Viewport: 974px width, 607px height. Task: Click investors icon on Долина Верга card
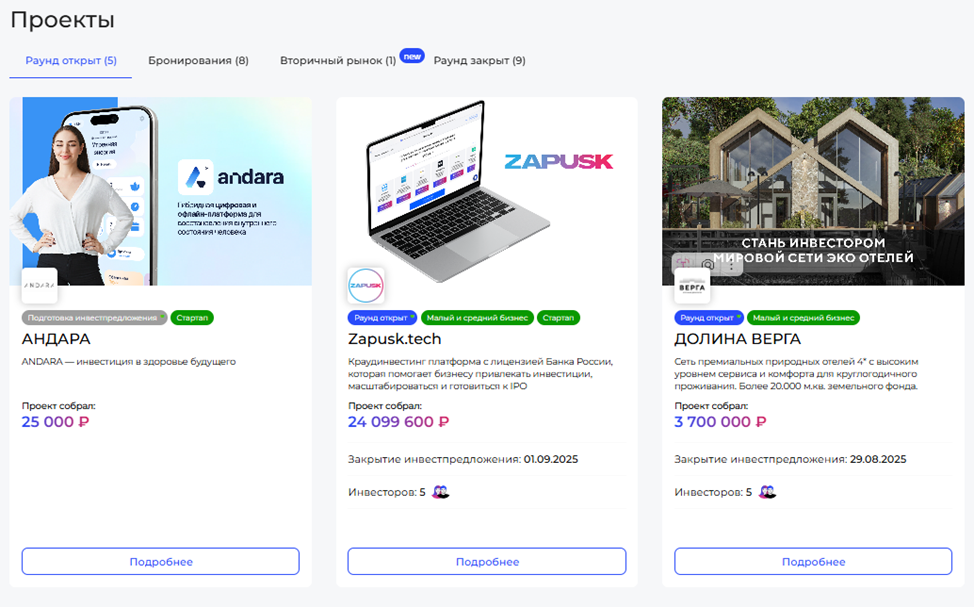767,492
